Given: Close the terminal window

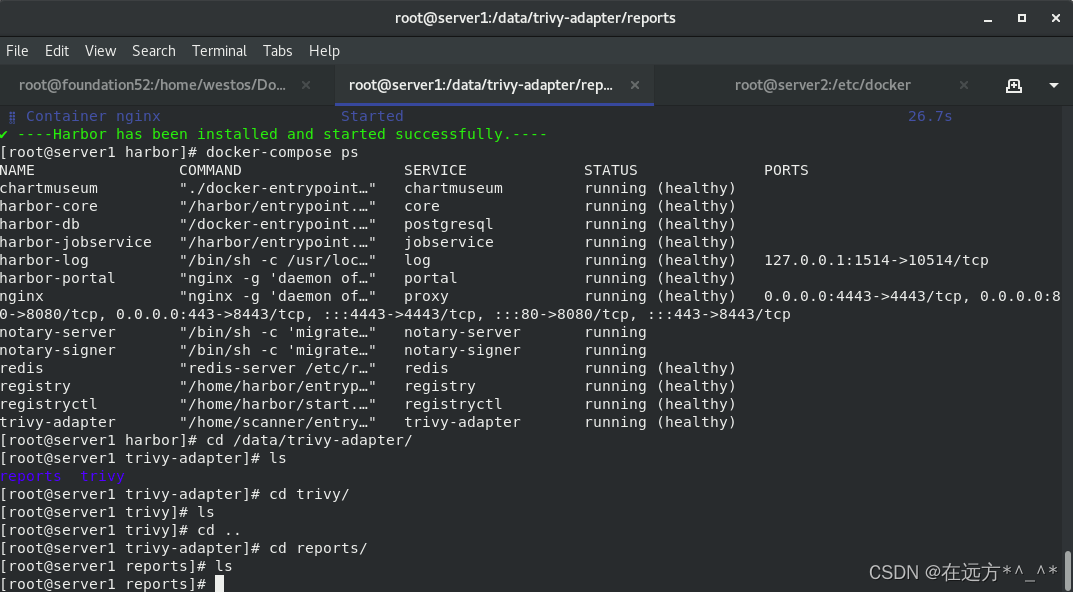Looking at the screenshot, I should click(1055, 18).
